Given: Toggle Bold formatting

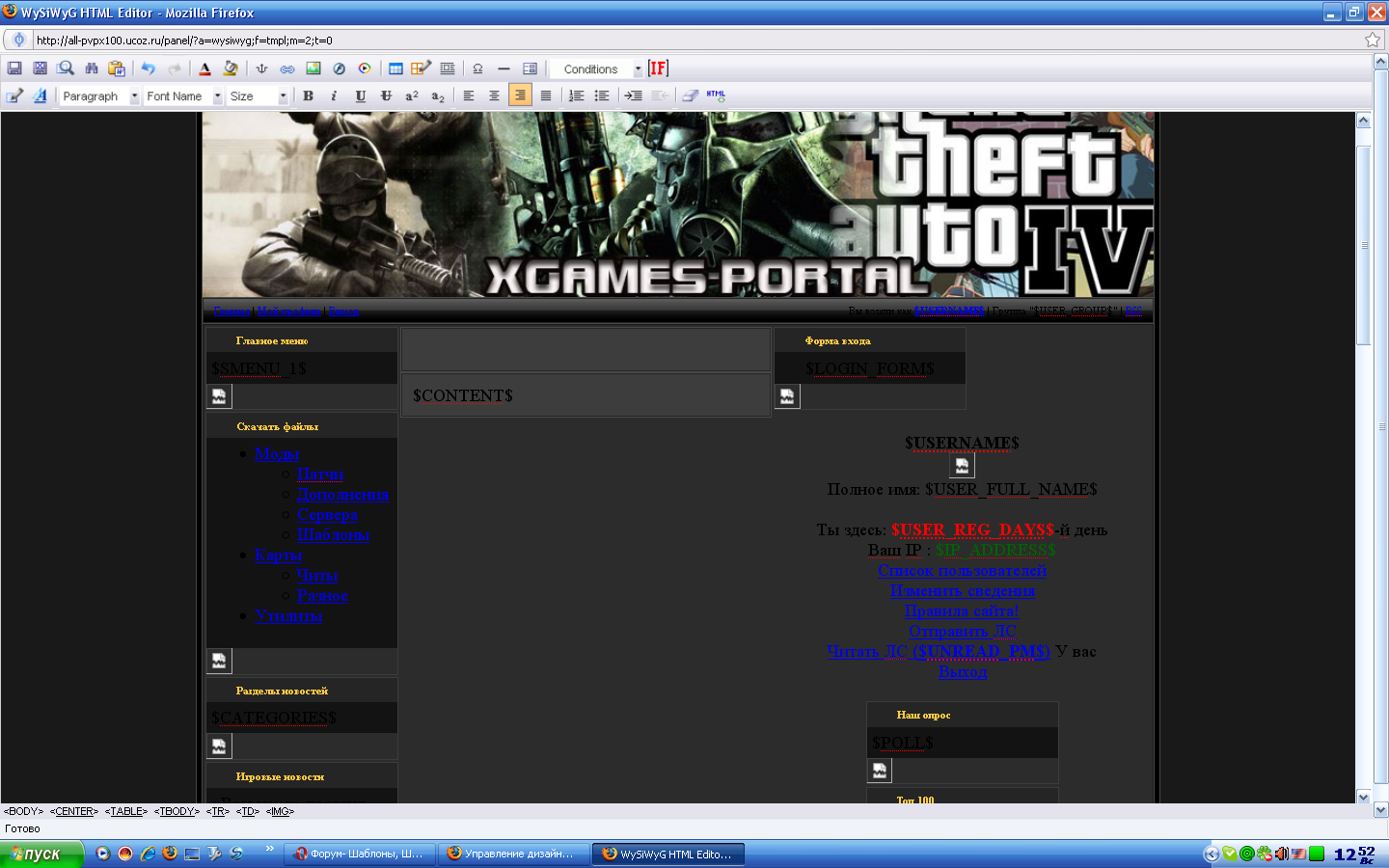Looking at the screenshot, I should tap(308, 95).
